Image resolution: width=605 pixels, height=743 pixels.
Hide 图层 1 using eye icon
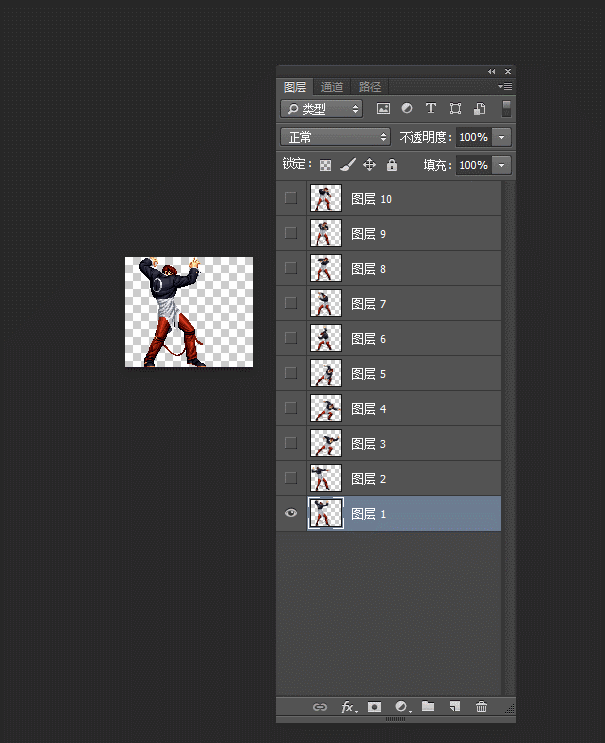291,513
